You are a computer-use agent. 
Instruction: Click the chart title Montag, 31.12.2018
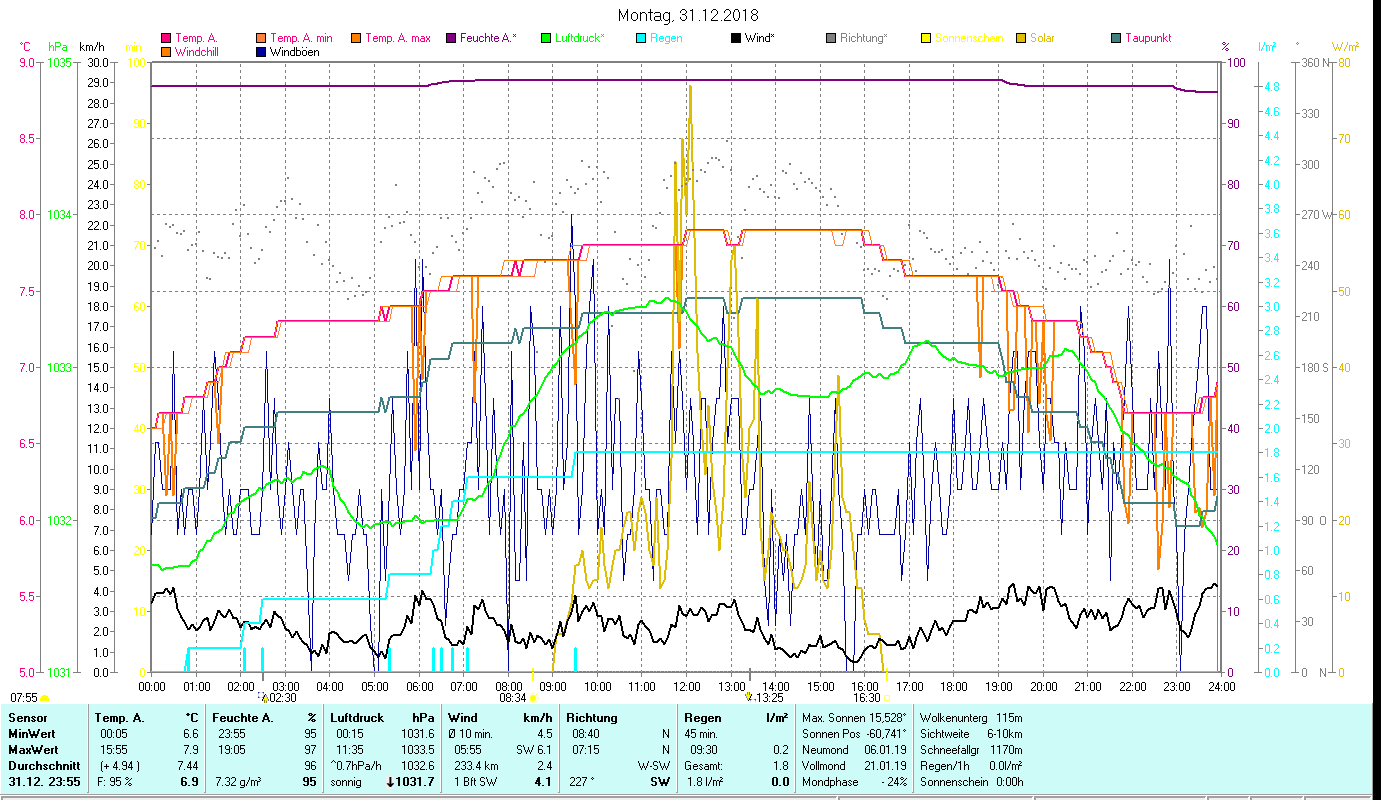688,15
